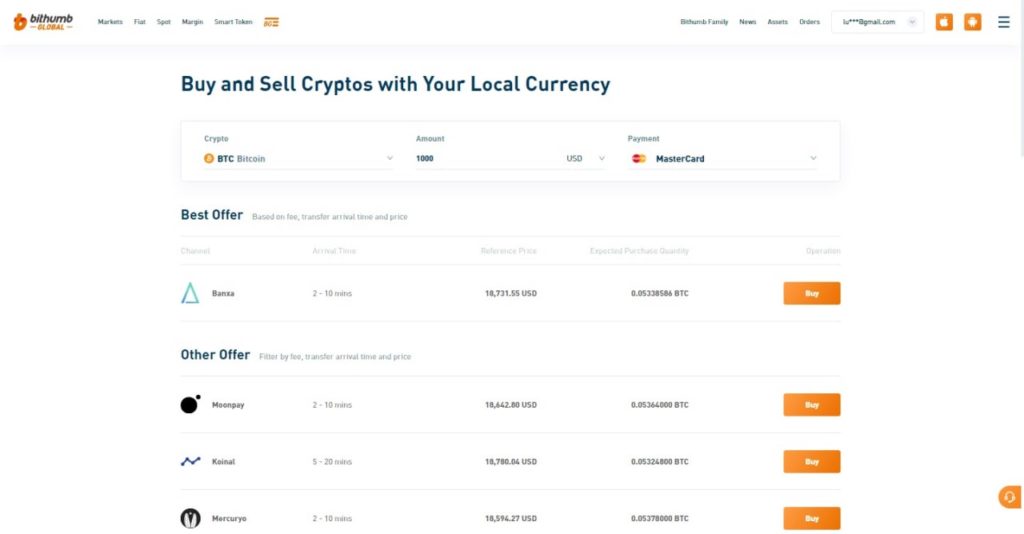The image size is (1024, 534).
Task: Go to the Margin menu item
Action: [x=192, y=22]
